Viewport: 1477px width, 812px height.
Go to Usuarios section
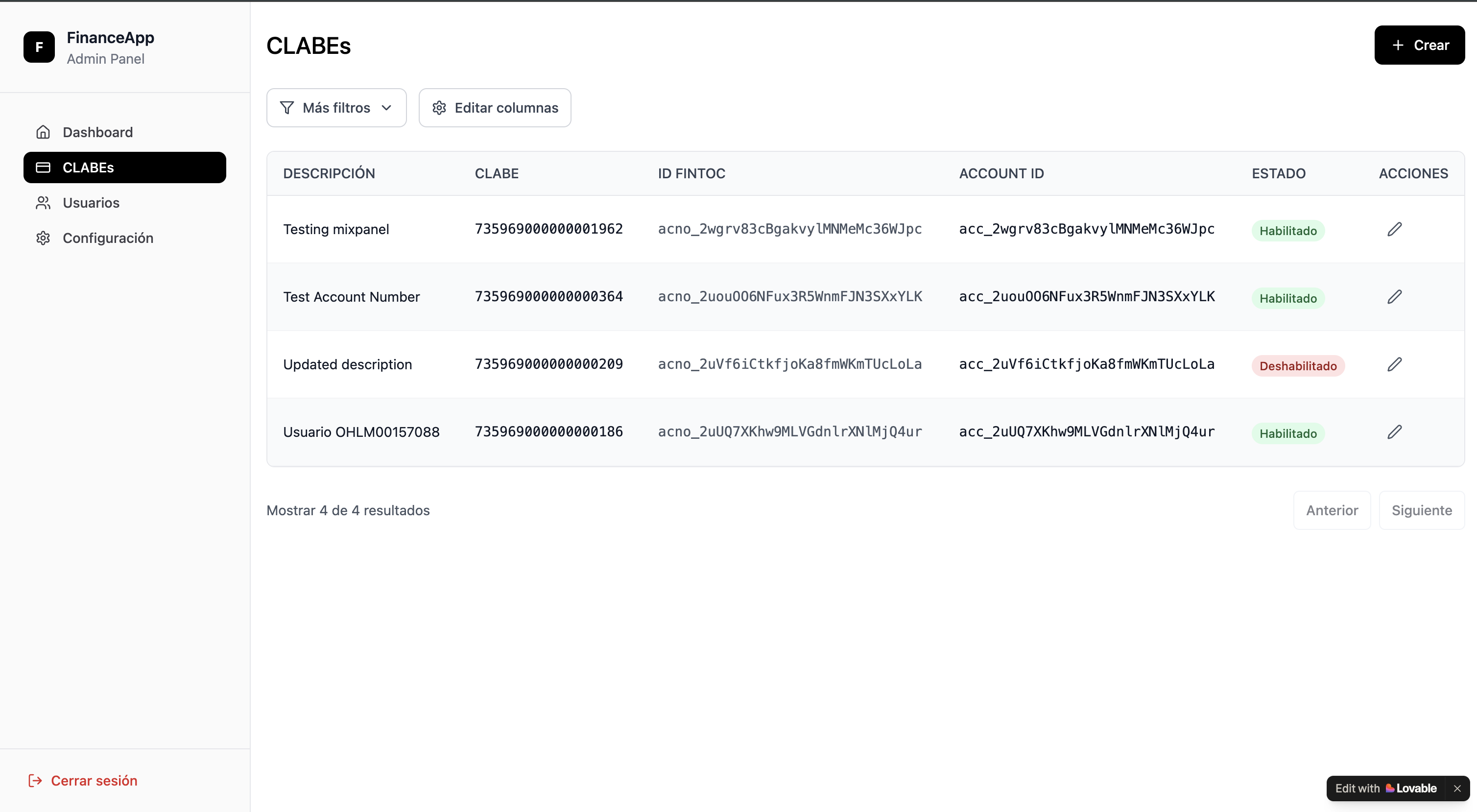91,203
